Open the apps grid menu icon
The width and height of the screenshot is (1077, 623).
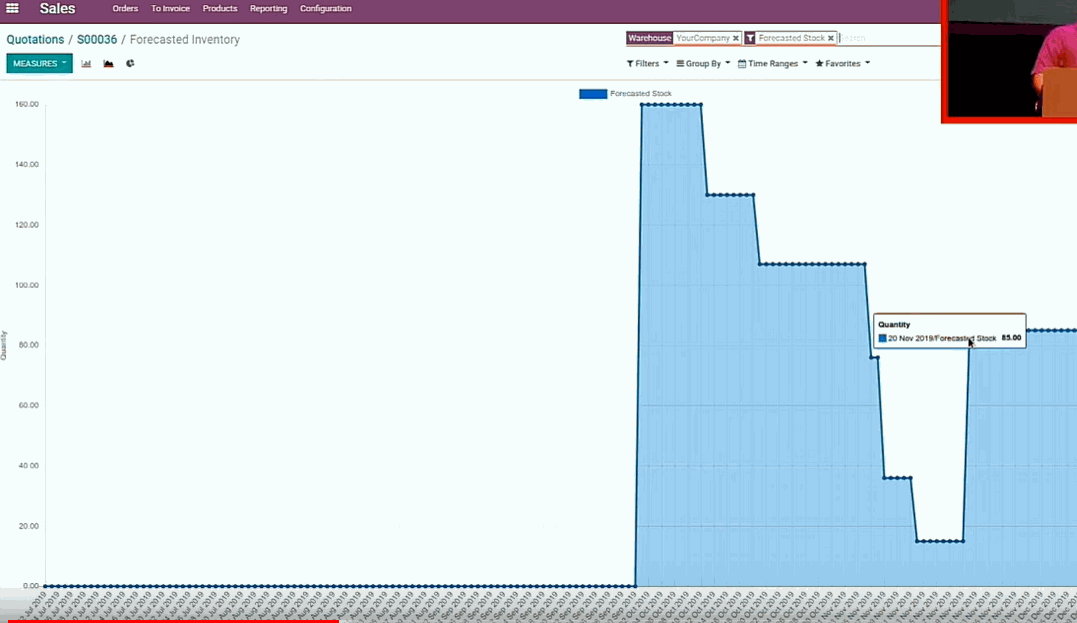point(13,9)
